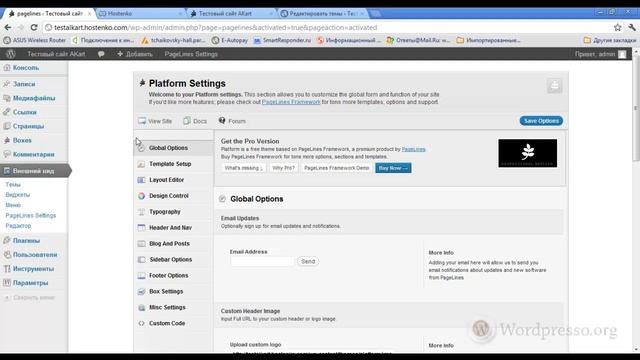Reload the page with refresh icon
Screen dimensions: 640x360
point(34,27)
